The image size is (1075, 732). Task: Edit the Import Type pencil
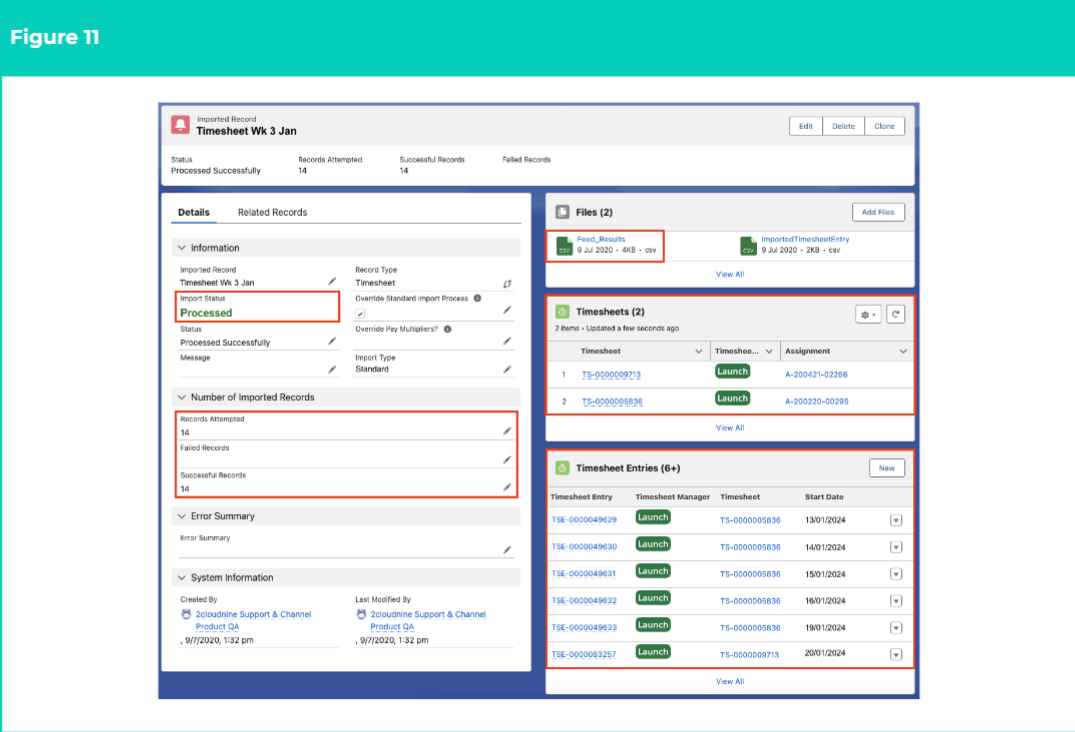click(507, 369)
